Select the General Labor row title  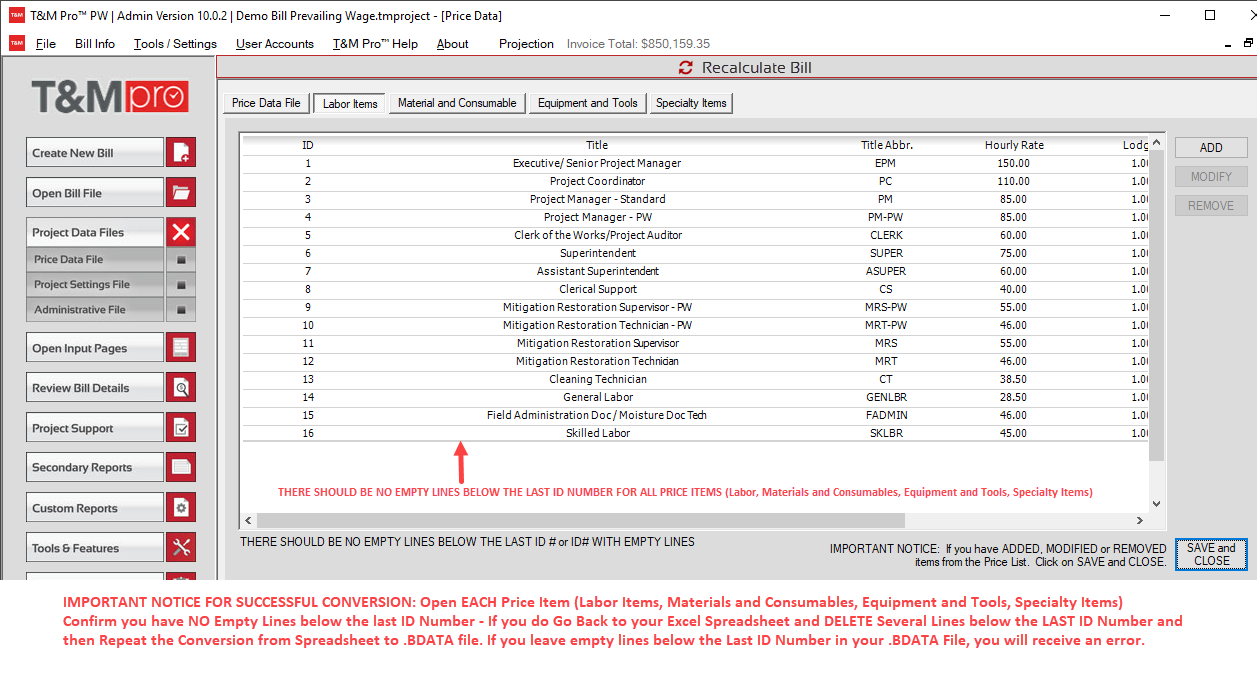597,397
